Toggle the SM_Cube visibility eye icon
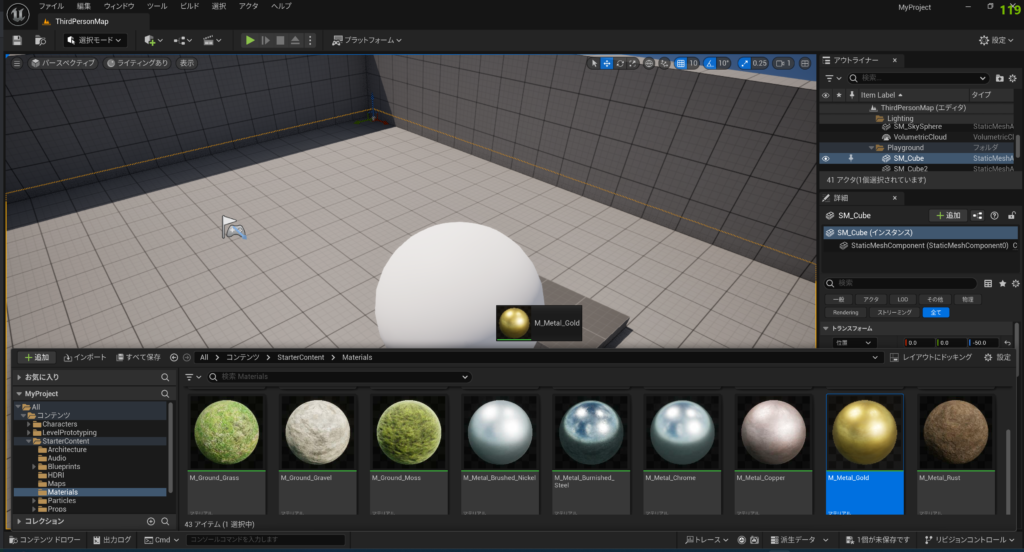The height and width of the screenshot is (552, 1024). click(x=826, y=158)
